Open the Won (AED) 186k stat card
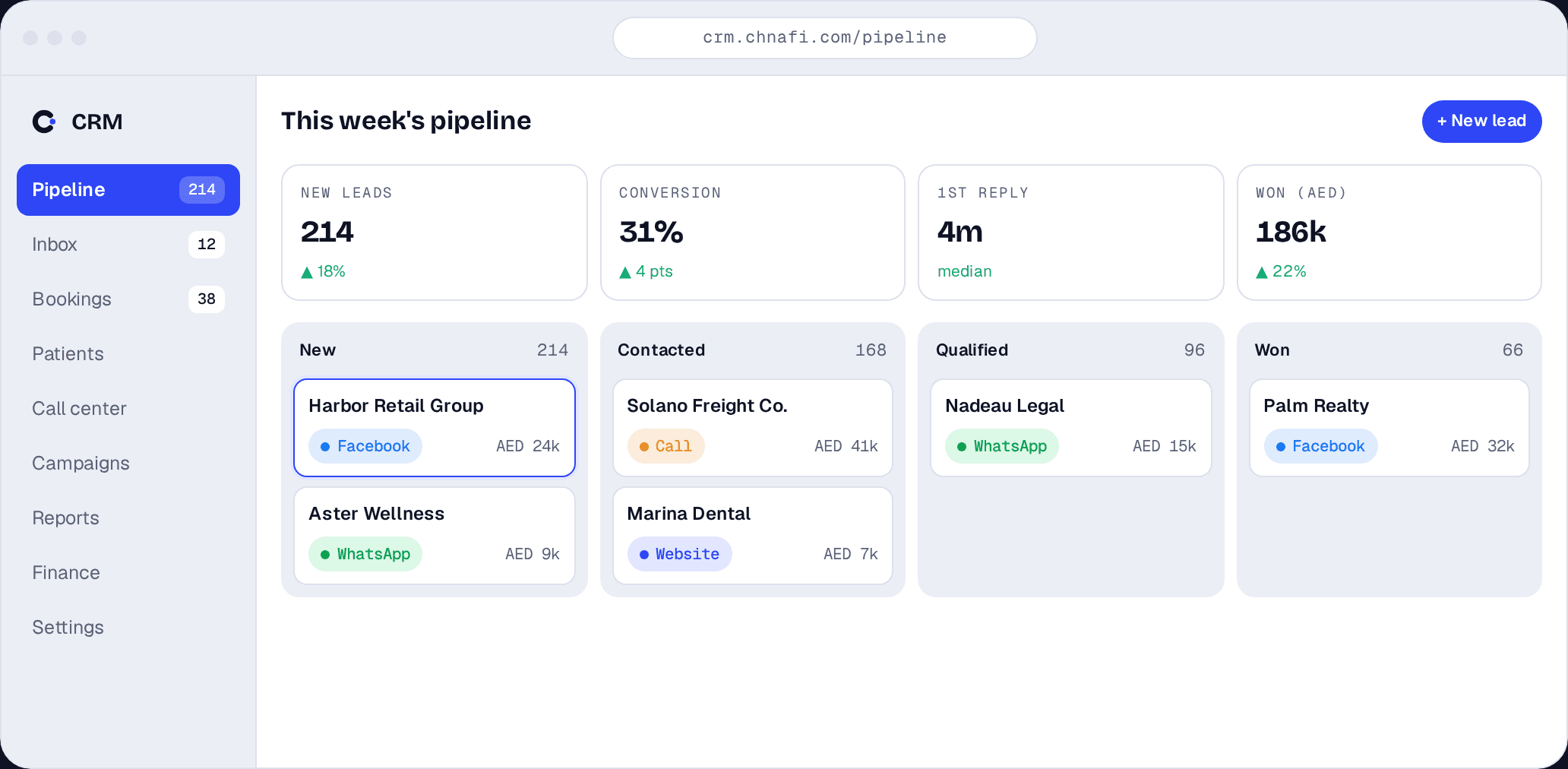This screenshot has height=769, width=1568. pyautogui.click(x=1389, y=233)
